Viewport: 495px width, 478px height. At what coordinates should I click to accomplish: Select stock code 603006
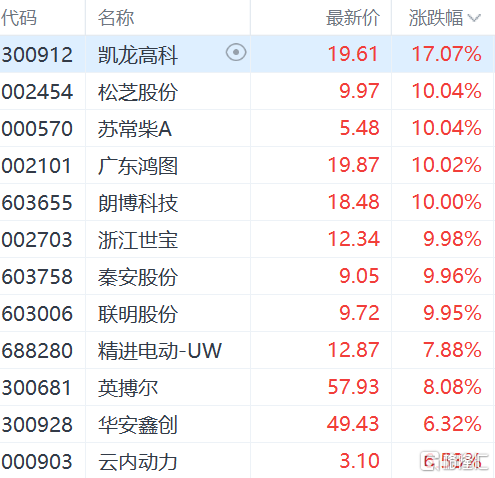point(37,314)
